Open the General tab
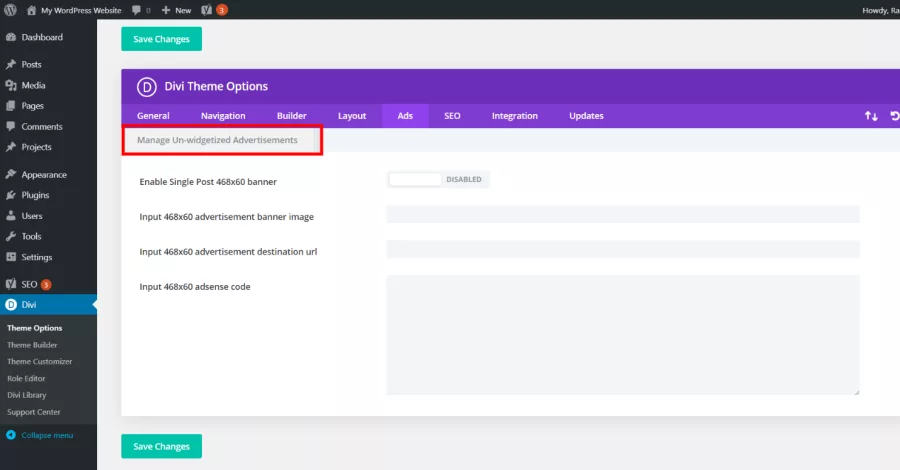 click(153, 116)
